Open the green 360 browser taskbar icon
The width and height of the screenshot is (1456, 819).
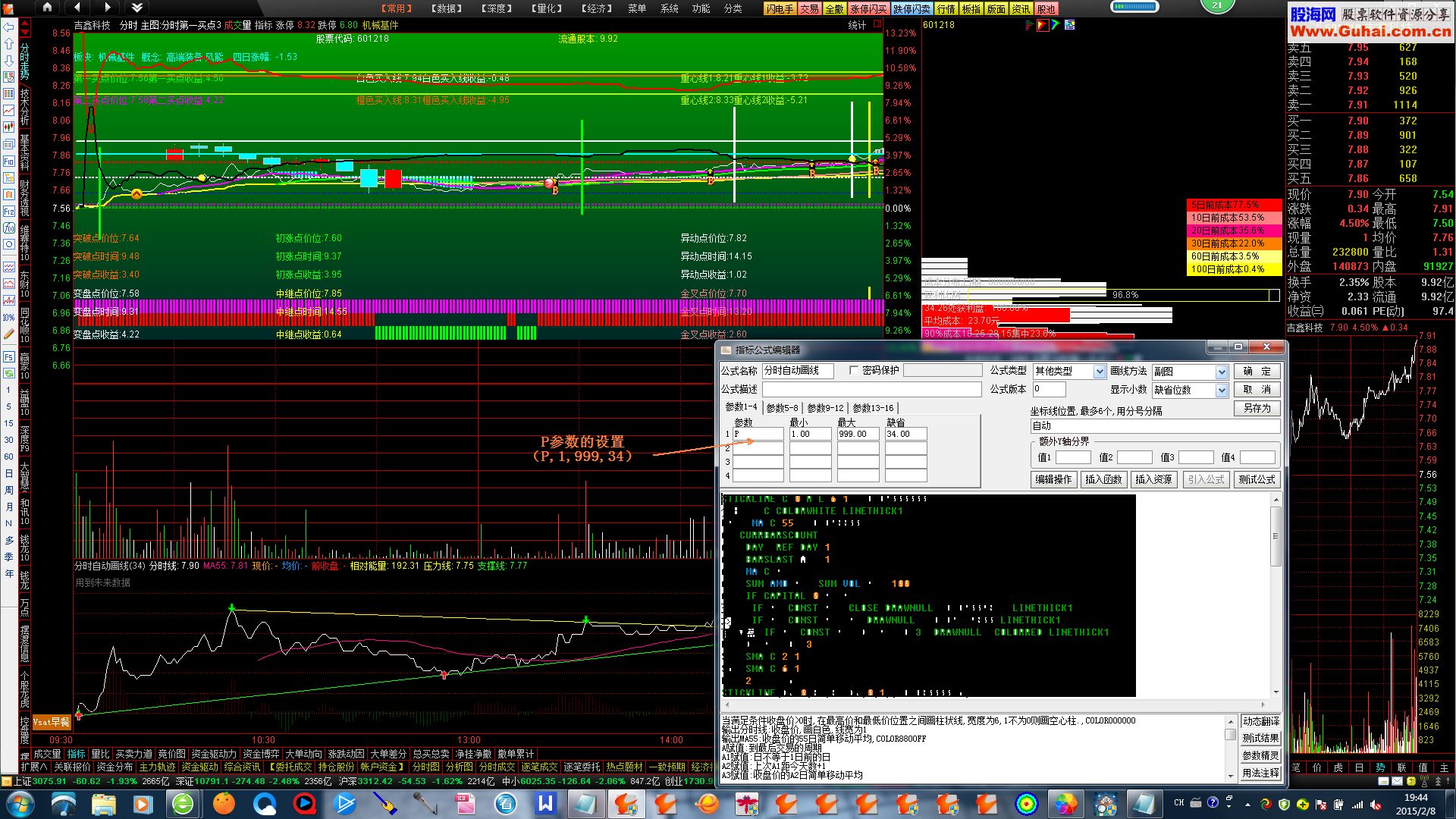point(183,804)
